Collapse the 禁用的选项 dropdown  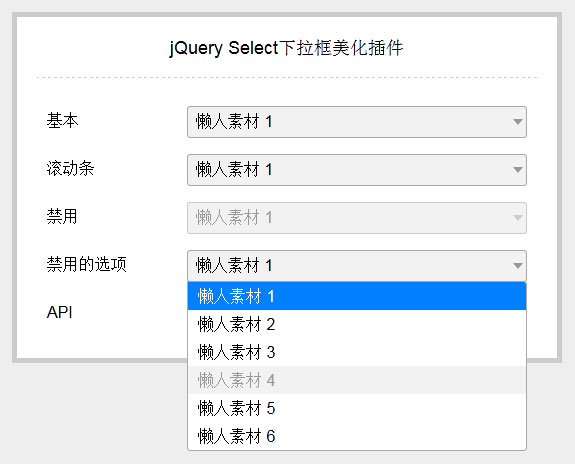click(357, 266)
